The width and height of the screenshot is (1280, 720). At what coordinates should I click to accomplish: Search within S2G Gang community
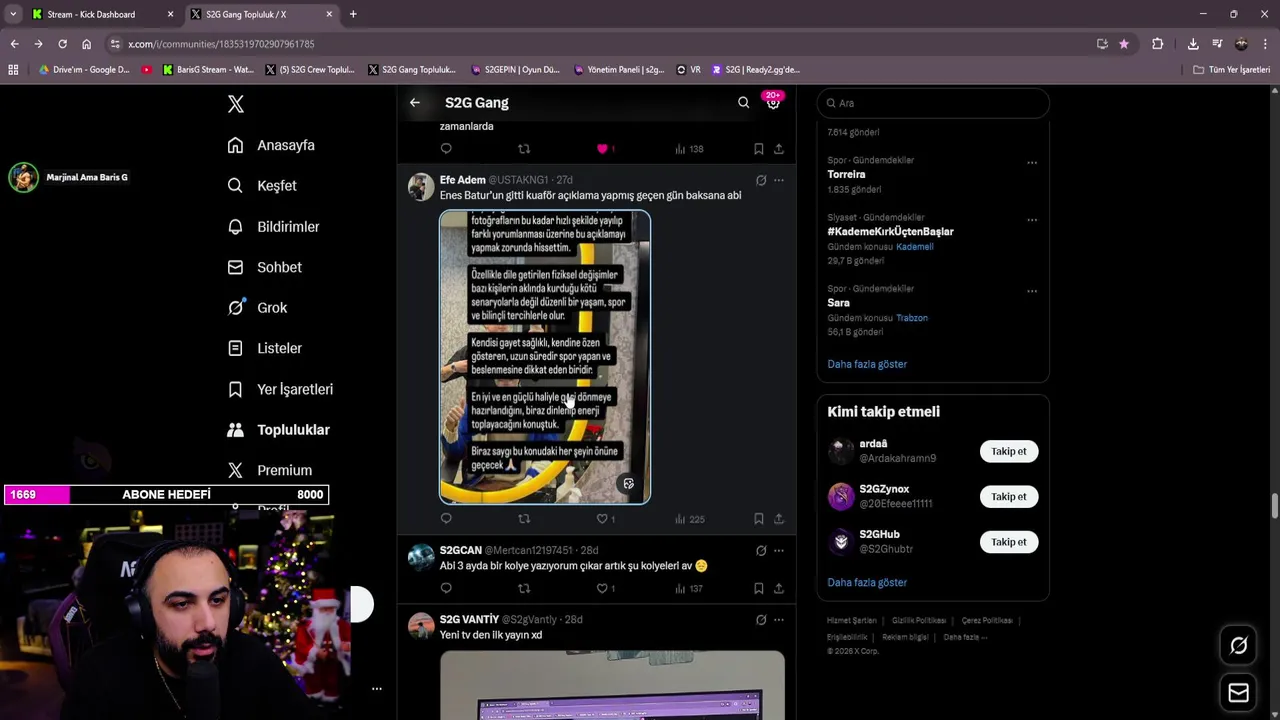point(743,102)
